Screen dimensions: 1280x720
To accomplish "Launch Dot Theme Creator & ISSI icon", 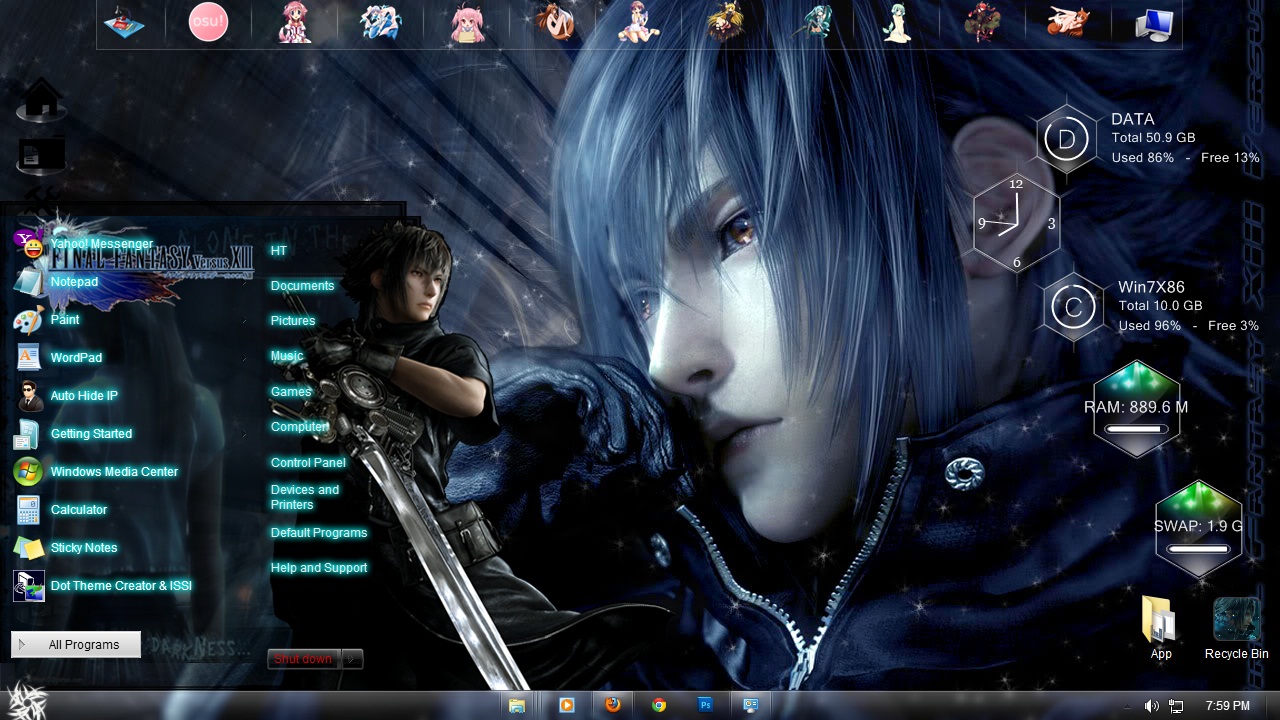I will pyautogui.click(x=28, y=585).
